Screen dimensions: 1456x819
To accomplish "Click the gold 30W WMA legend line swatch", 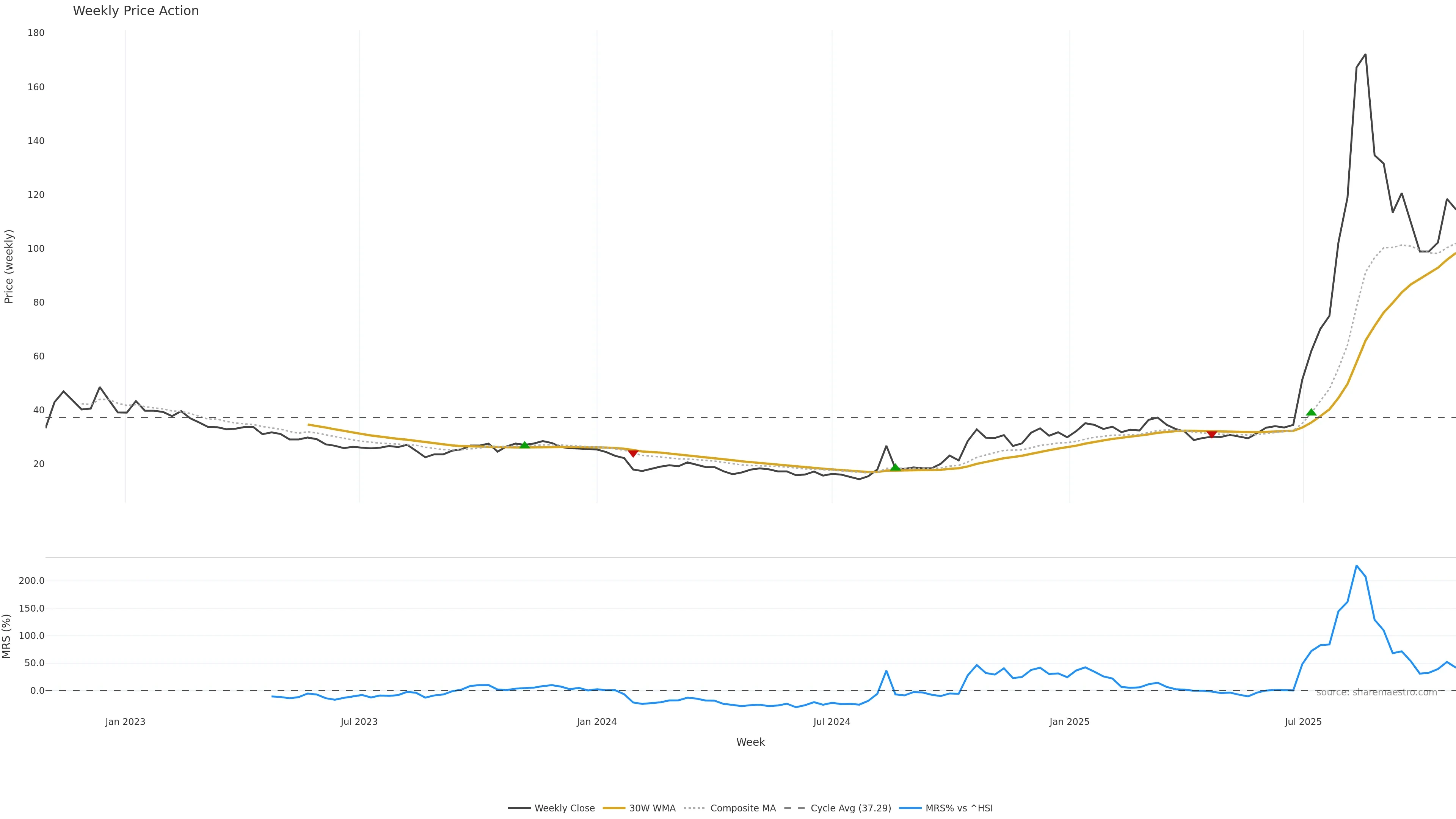I will pos(614,808).
